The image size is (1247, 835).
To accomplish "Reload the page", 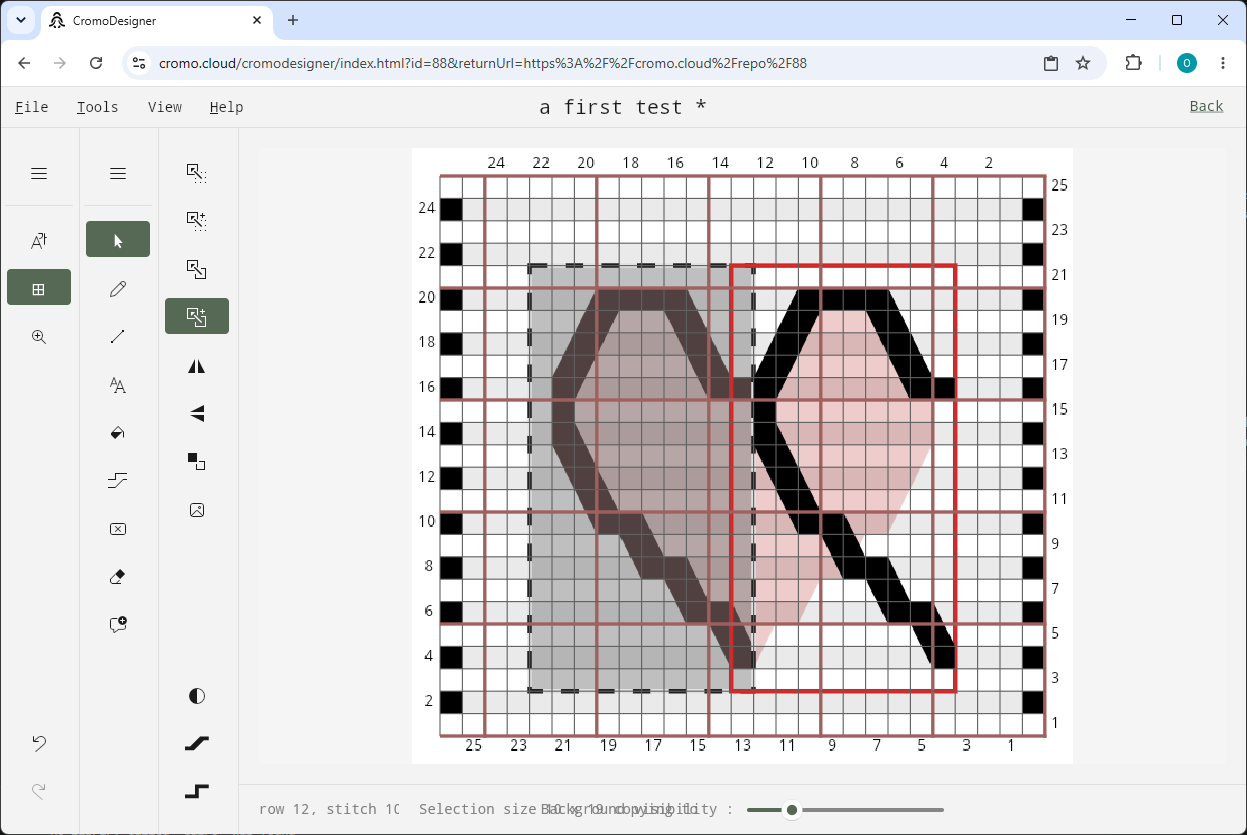I will [x=96, y=63].
